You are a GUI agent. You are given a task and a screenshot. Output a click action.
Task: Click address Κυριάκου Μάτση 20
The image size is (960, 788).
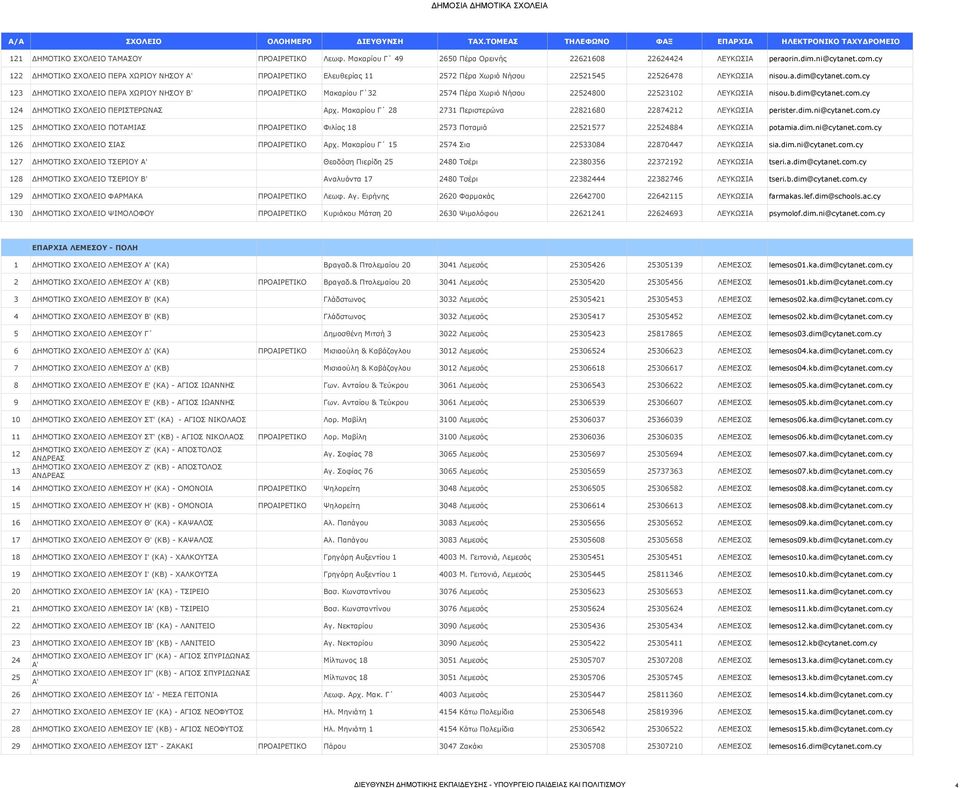point(358,213)
